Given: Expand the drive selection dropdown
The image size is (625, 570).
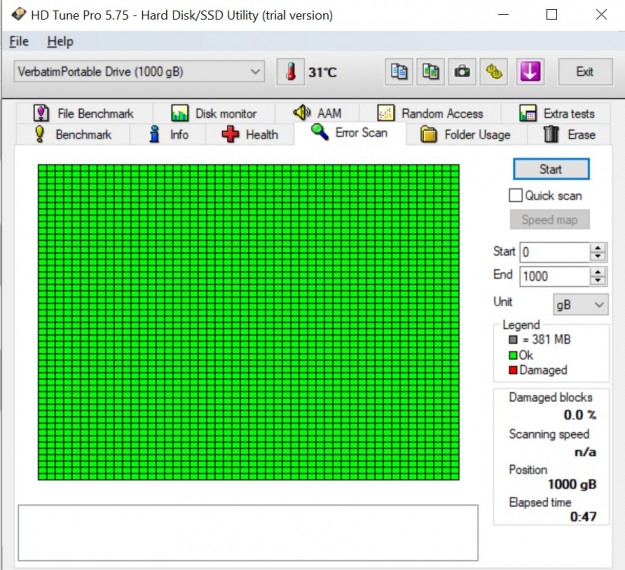Looking at the screenshot, I should [255, 72].
